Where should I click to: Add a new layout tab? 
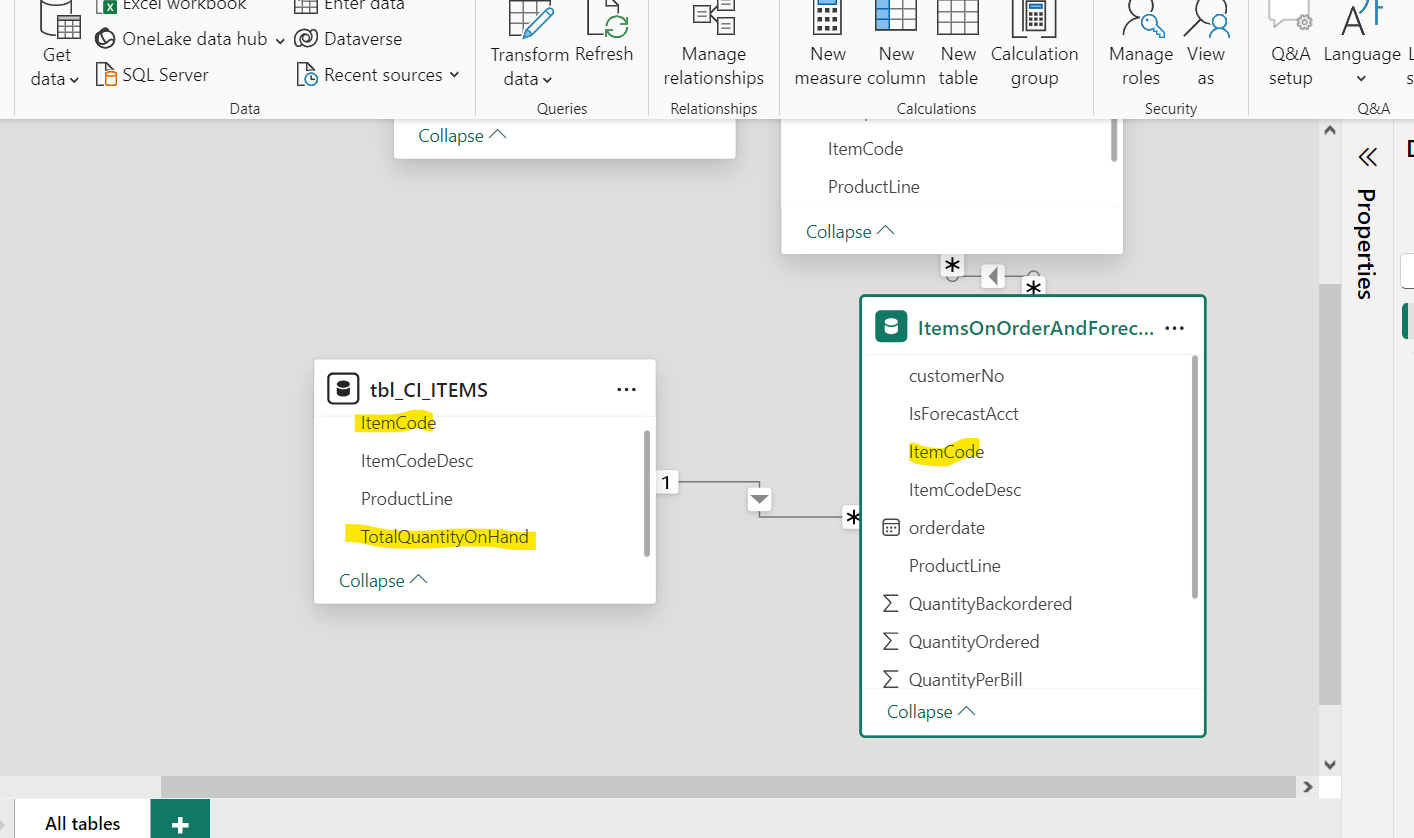(x=180, y=824)
